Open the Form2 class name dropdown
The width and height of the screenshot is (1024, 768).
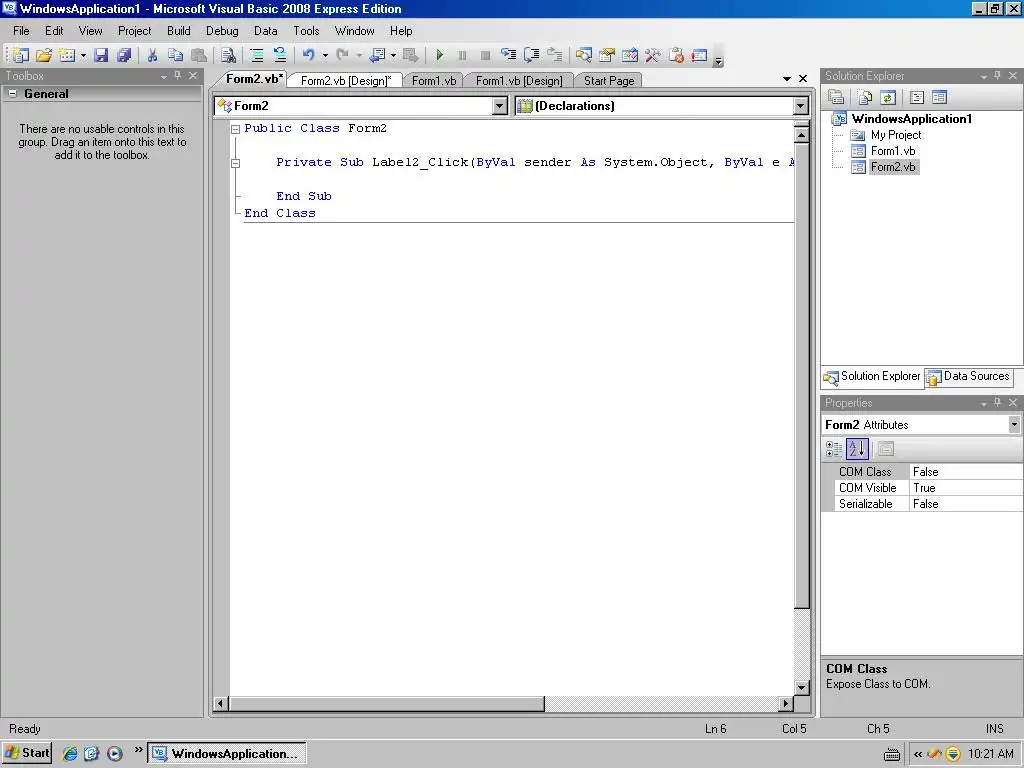click(x=500, y=106)
